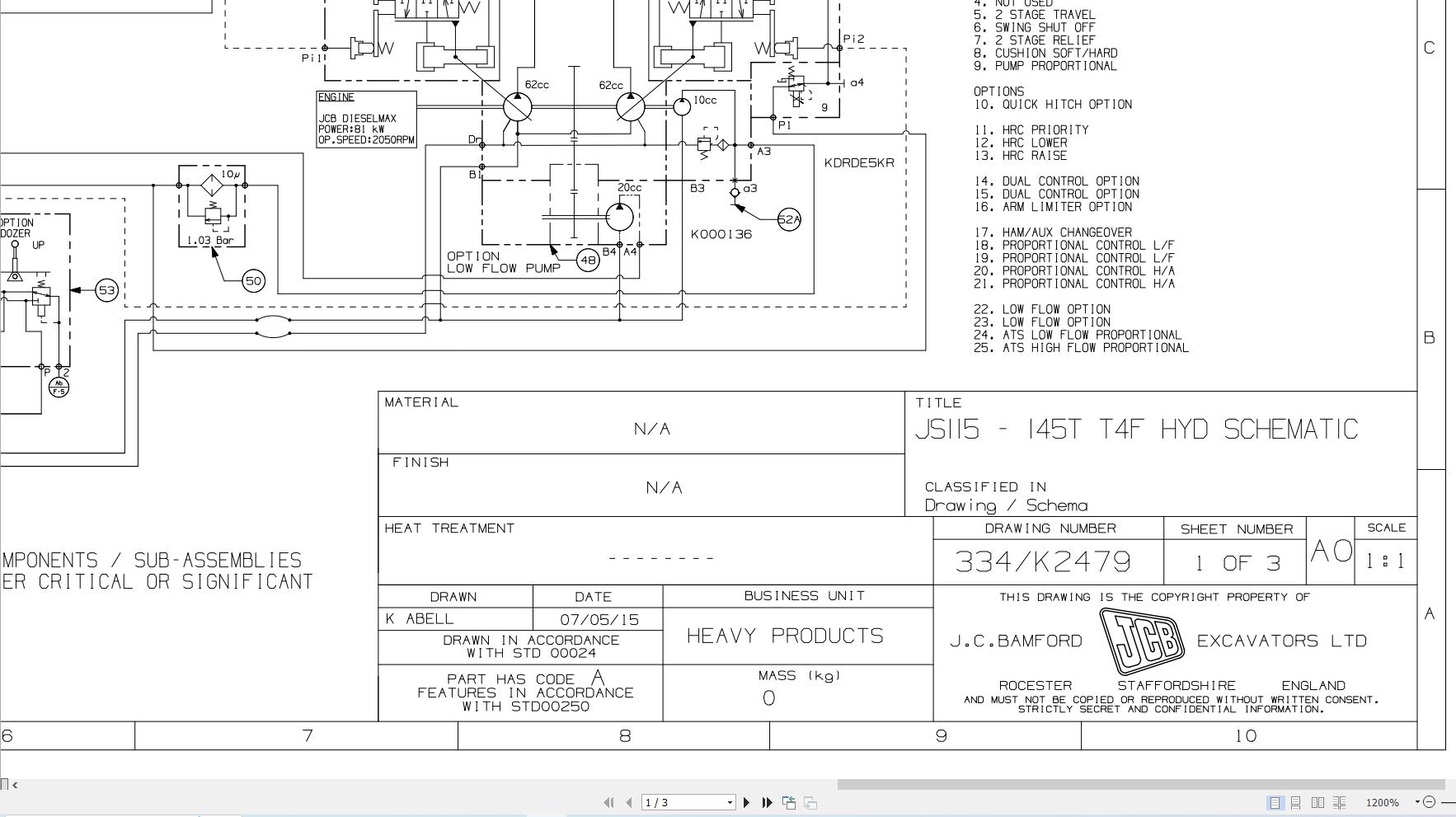
Task: Select the fit visible area icon
Action: (810, 801)
